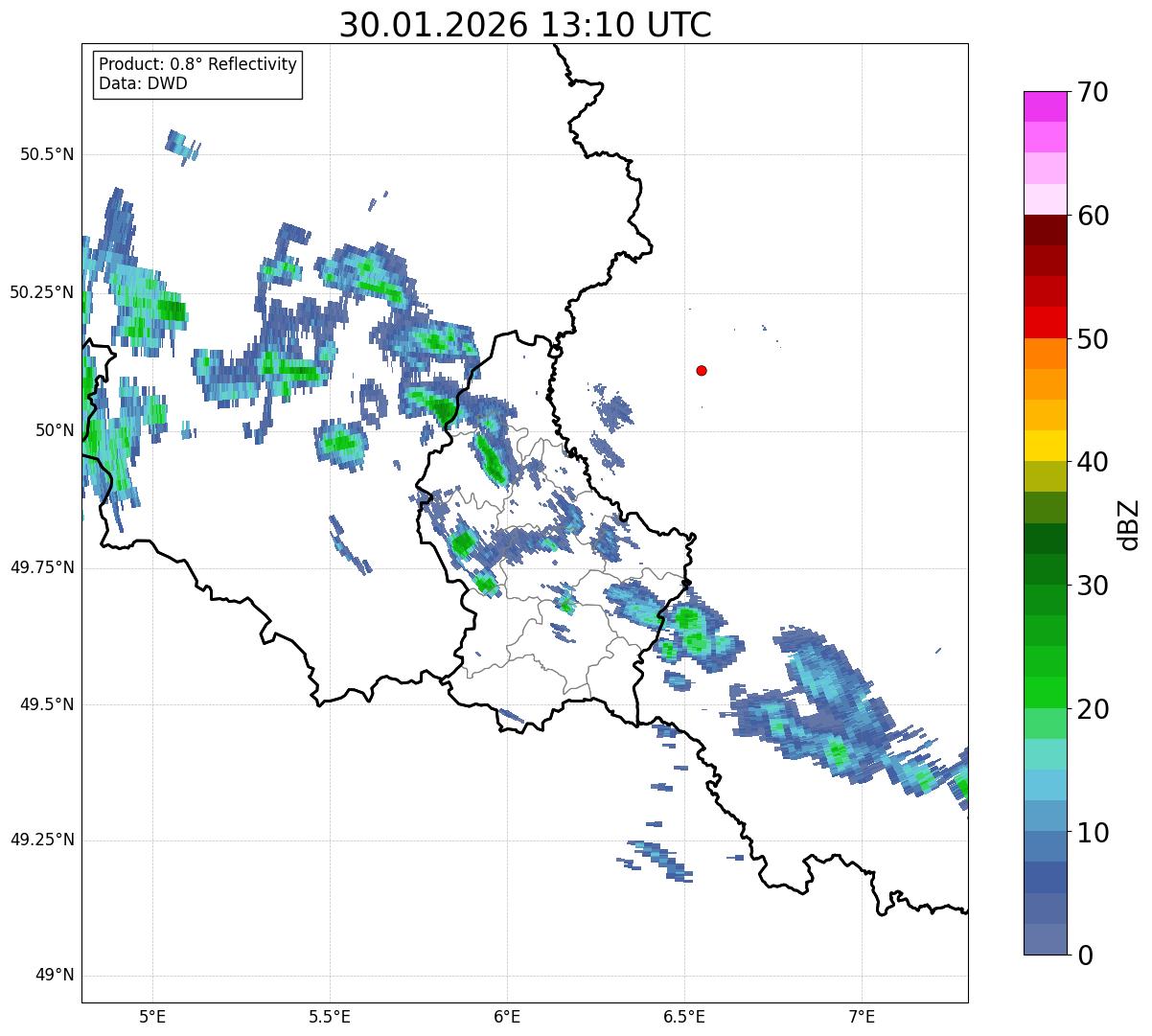This screenshot has height=1036, width=1152.
Task: Click the longitude label "5°E"
Action: tap(152, 1016)
